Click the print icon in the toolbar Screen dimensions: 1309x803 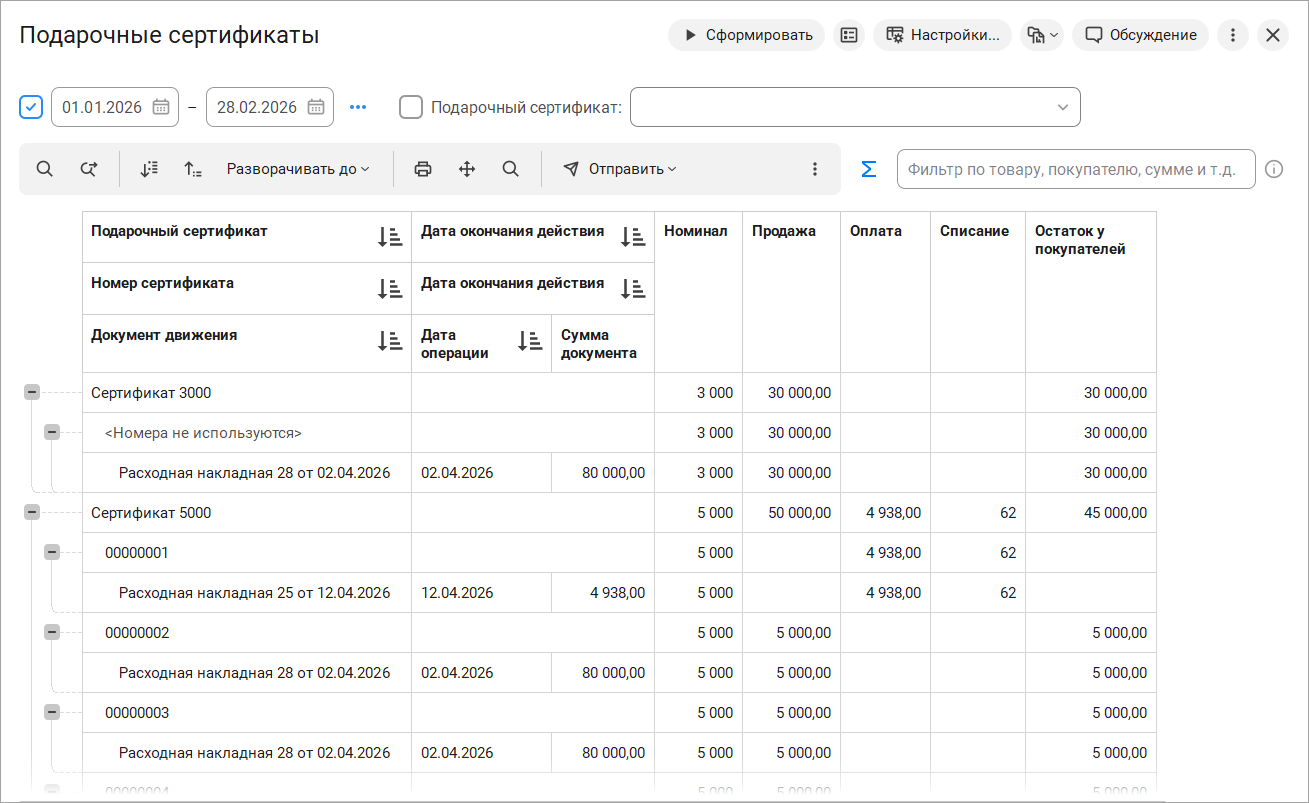point(423,169)
